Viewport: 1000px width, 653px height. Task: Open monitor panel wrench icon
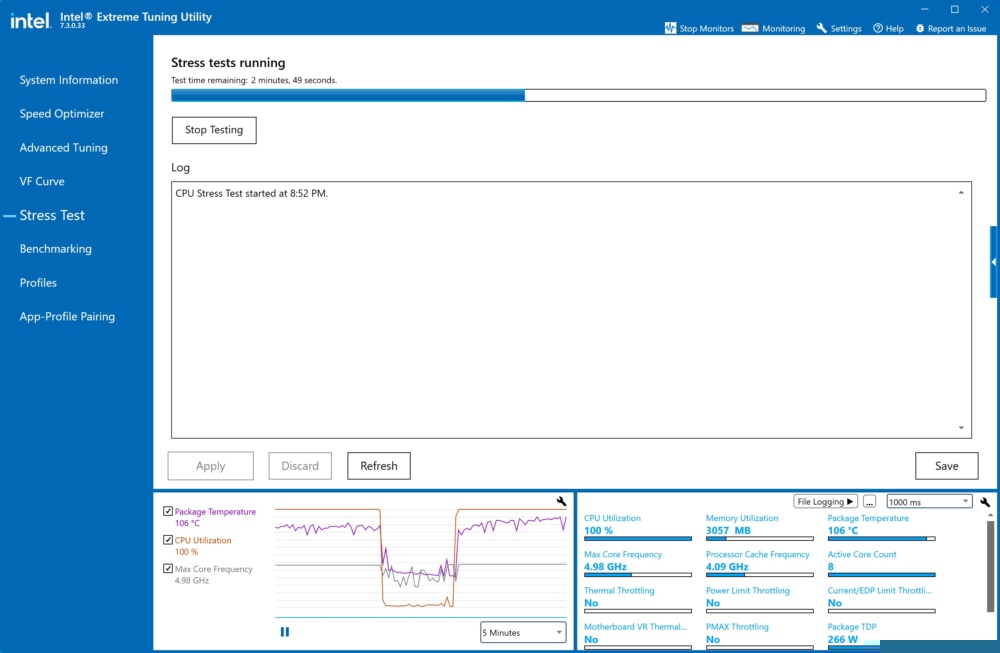(x=985, y=502)
